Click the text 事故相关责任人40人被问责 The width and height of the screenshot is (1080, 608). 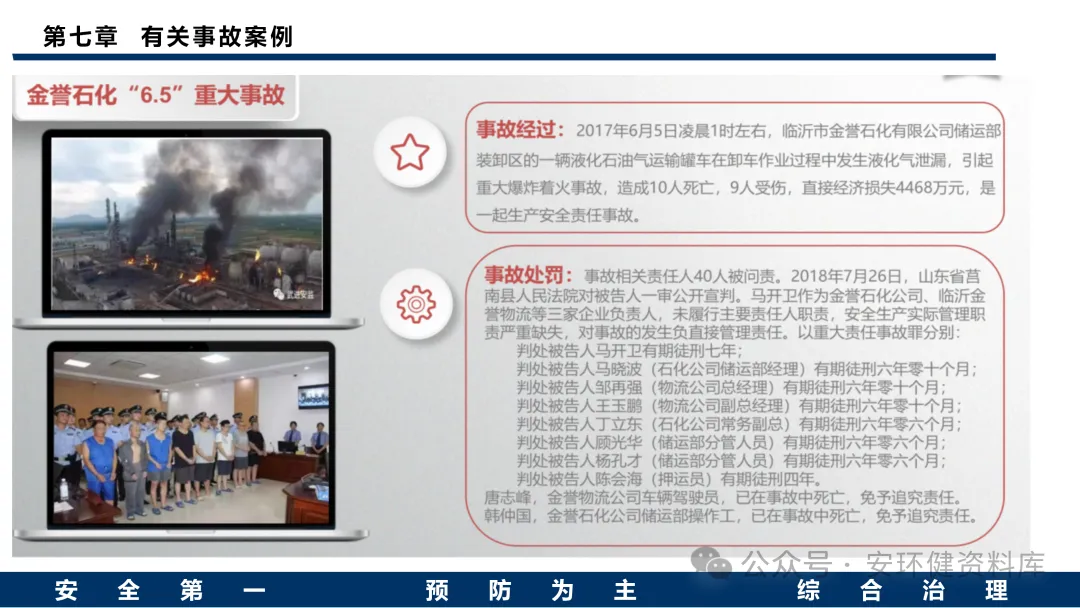click(682, 277)
